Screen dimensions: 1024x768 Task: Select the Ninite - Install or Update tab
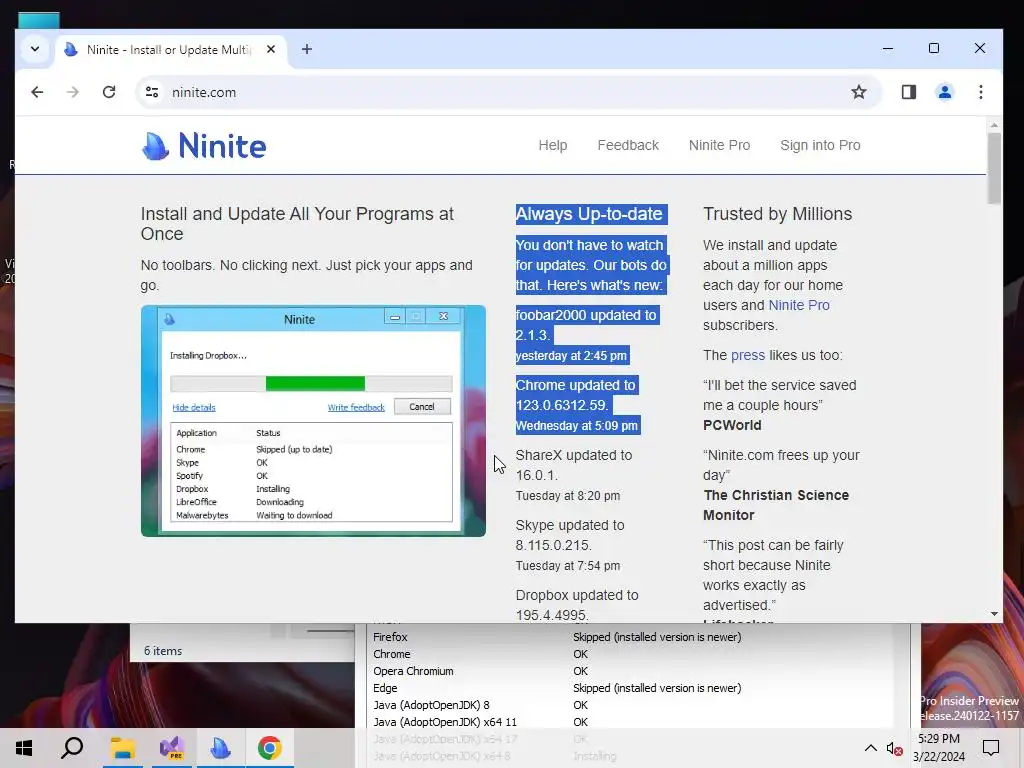point(168,50)
